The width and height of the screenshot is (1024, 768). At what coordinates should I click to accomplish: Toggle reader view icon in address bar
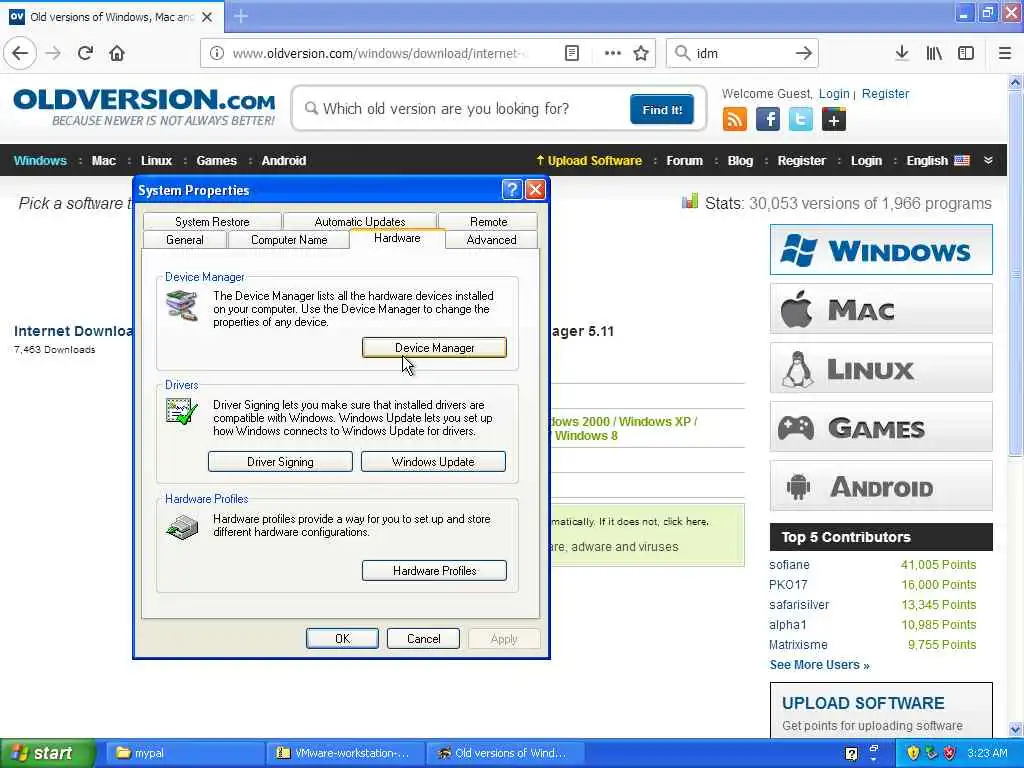click(x=571, y=53)
